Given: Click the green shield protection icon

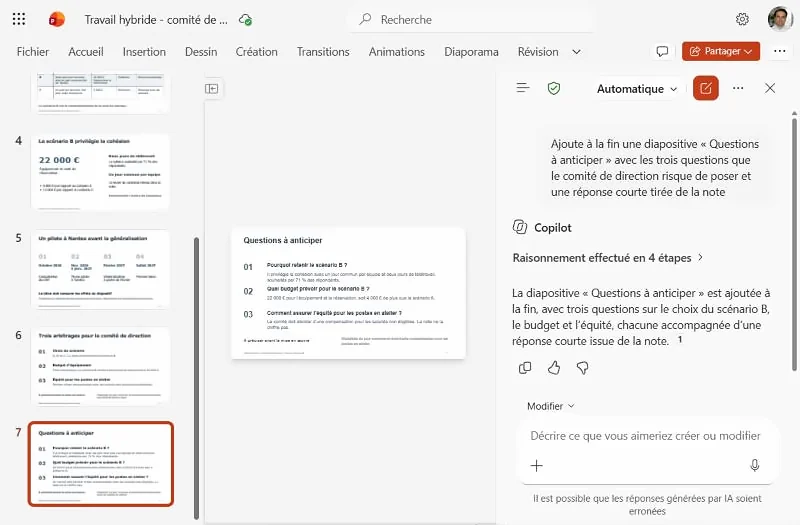Looking at the screenshot, I should pos(554,88).
